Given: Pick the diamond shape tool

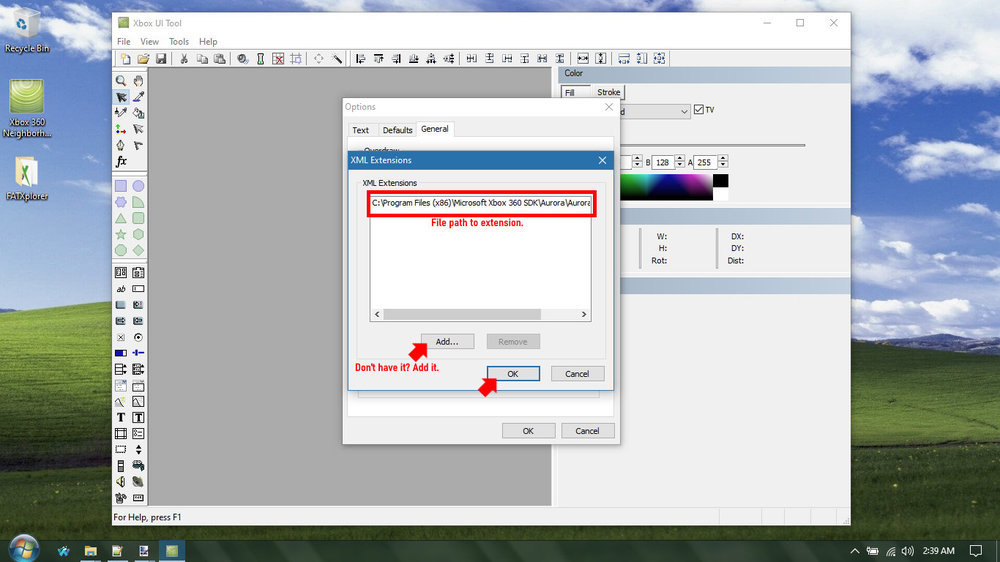Looking at the screenshot, I should click(x=138, y=250).
